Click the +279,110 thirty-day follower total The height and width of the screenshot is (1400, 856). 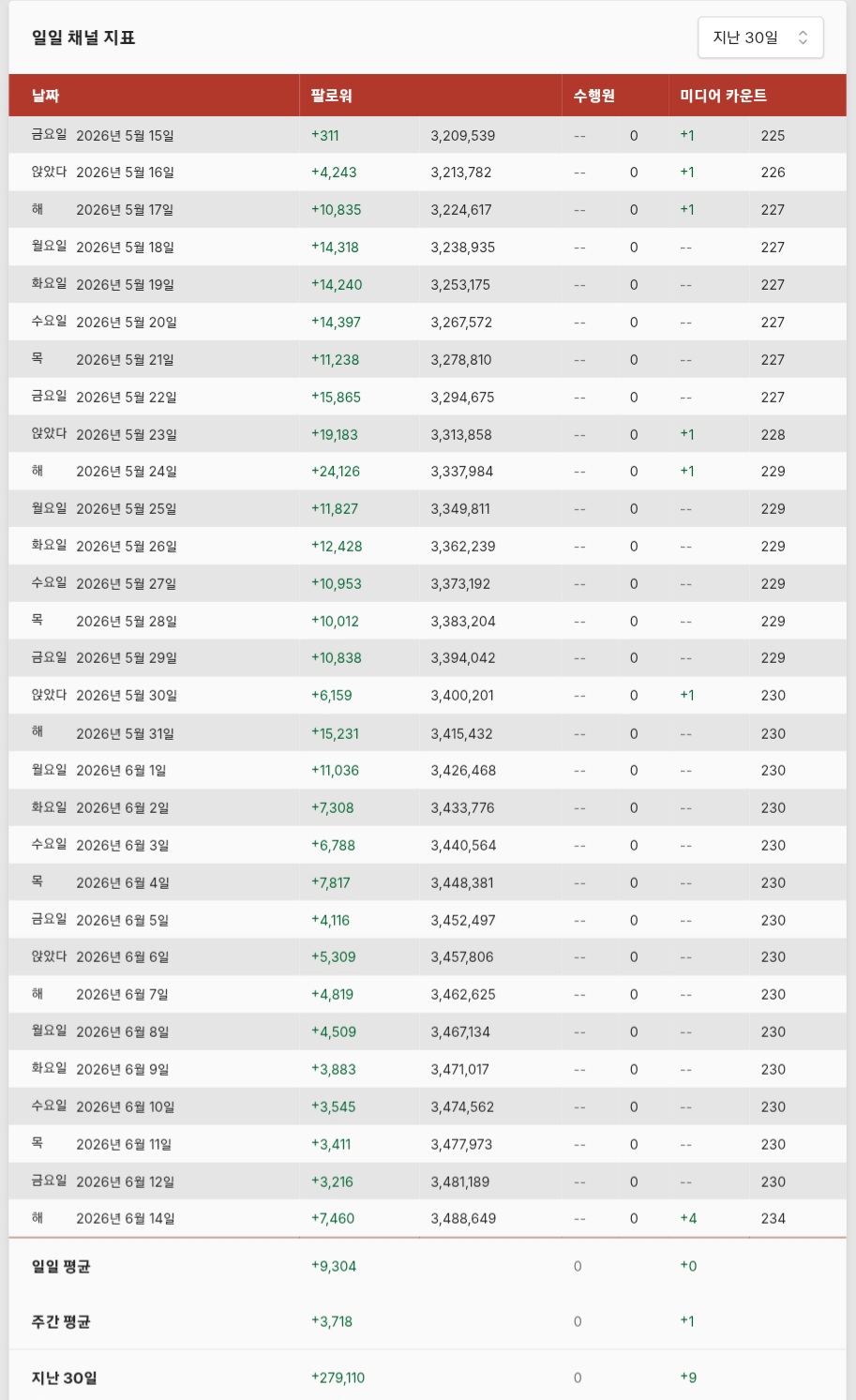[x=338, y=1377]
